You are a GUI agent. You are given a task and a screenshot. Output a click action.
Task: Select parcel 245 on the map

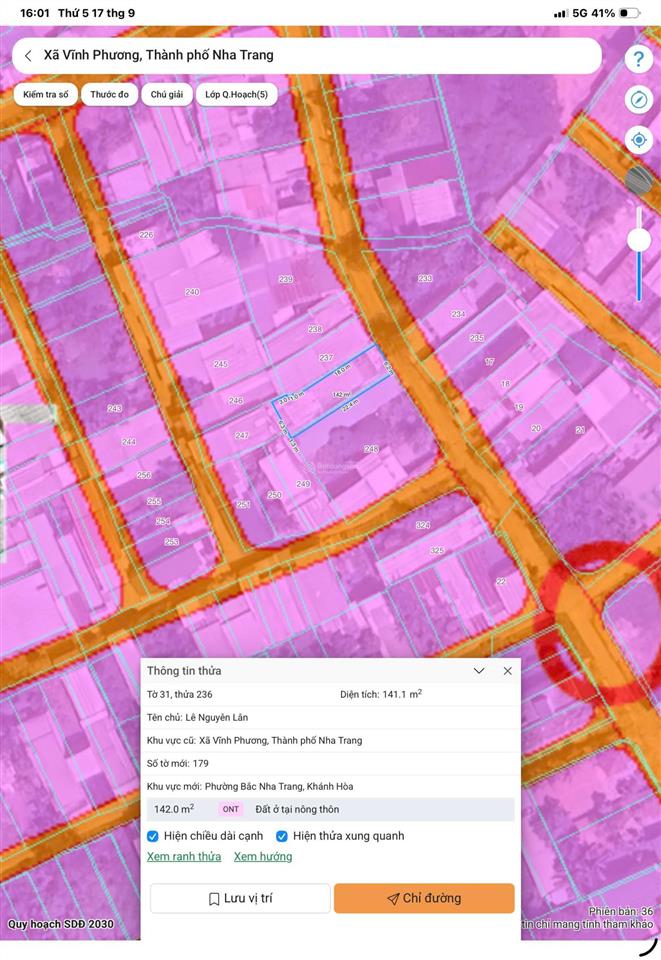pos(221,364)
